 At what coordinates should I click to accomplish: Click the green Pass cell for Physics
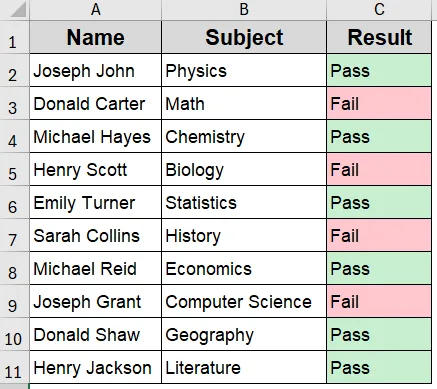tap(379, 70)
